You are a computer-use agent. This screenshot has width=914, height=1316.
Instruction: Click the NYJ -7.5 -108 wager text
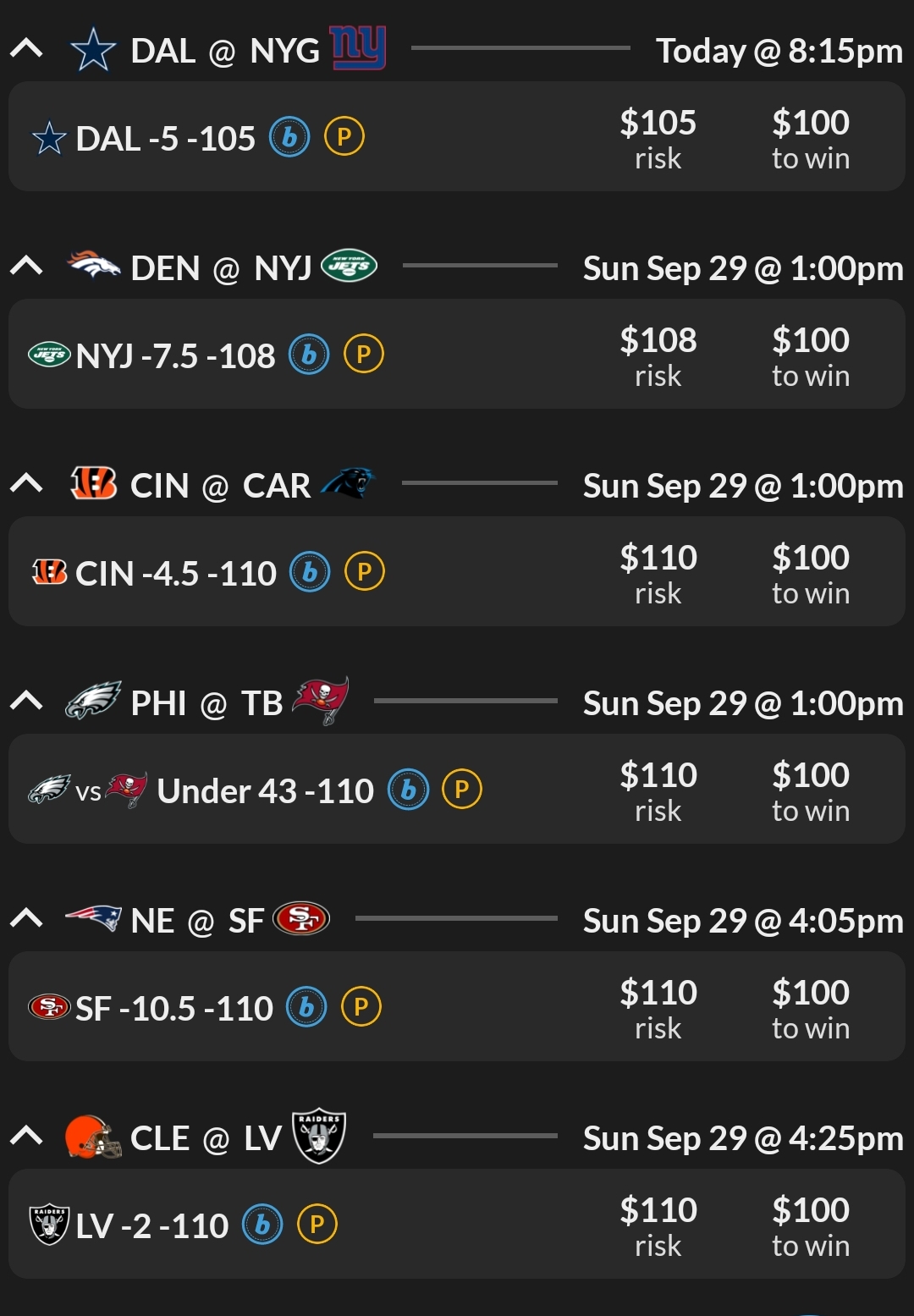click(176, 355)
